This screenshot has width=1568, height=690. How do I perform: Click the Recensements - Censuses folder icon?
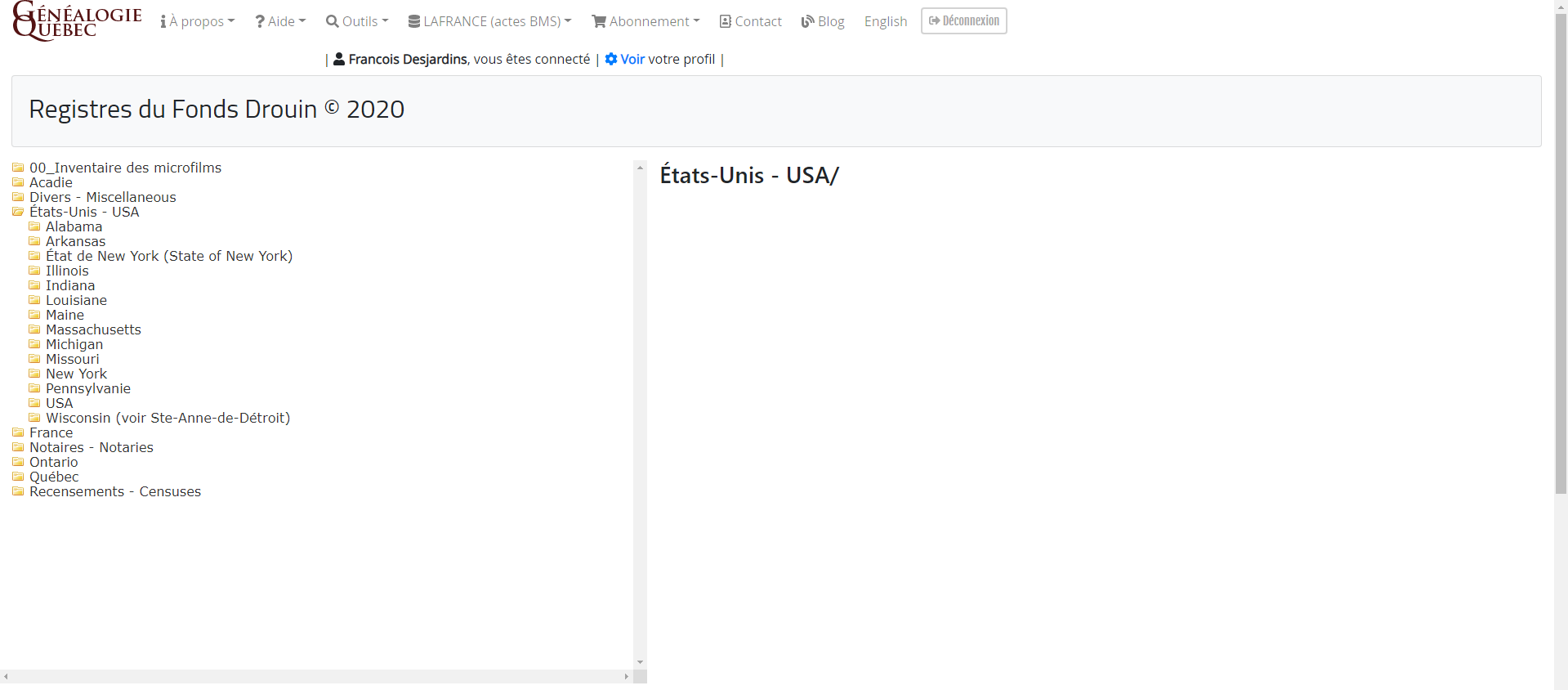click(18, 491)
